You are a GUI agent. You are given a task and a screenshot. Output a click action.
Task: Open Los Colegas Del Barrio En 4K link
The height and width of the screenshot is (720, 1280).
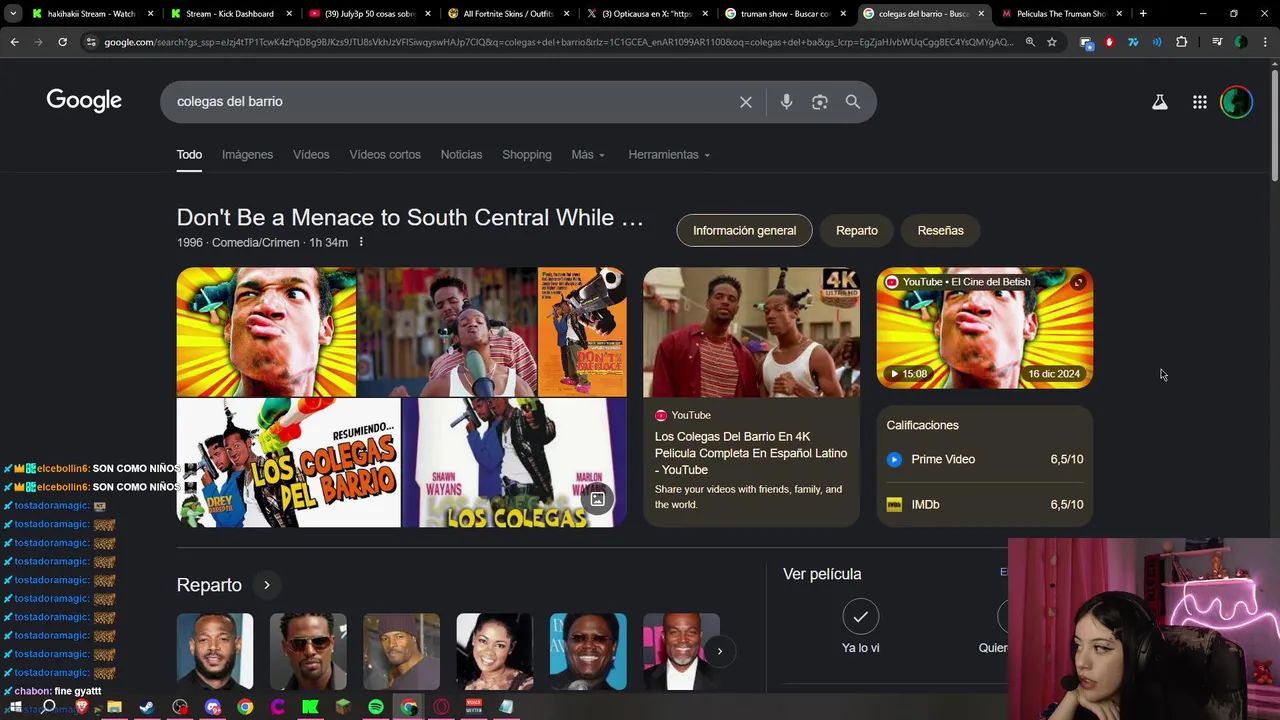(x=751, y=453)
